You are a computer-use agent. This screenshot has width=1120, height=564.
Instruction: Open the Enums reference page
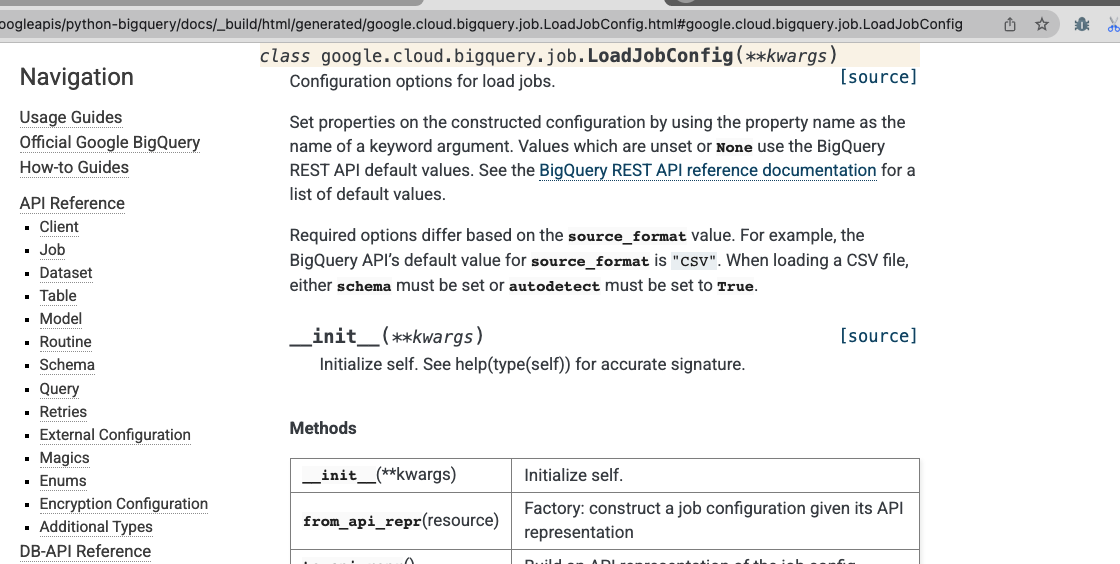pyautogui.click(x=63, y=481)
